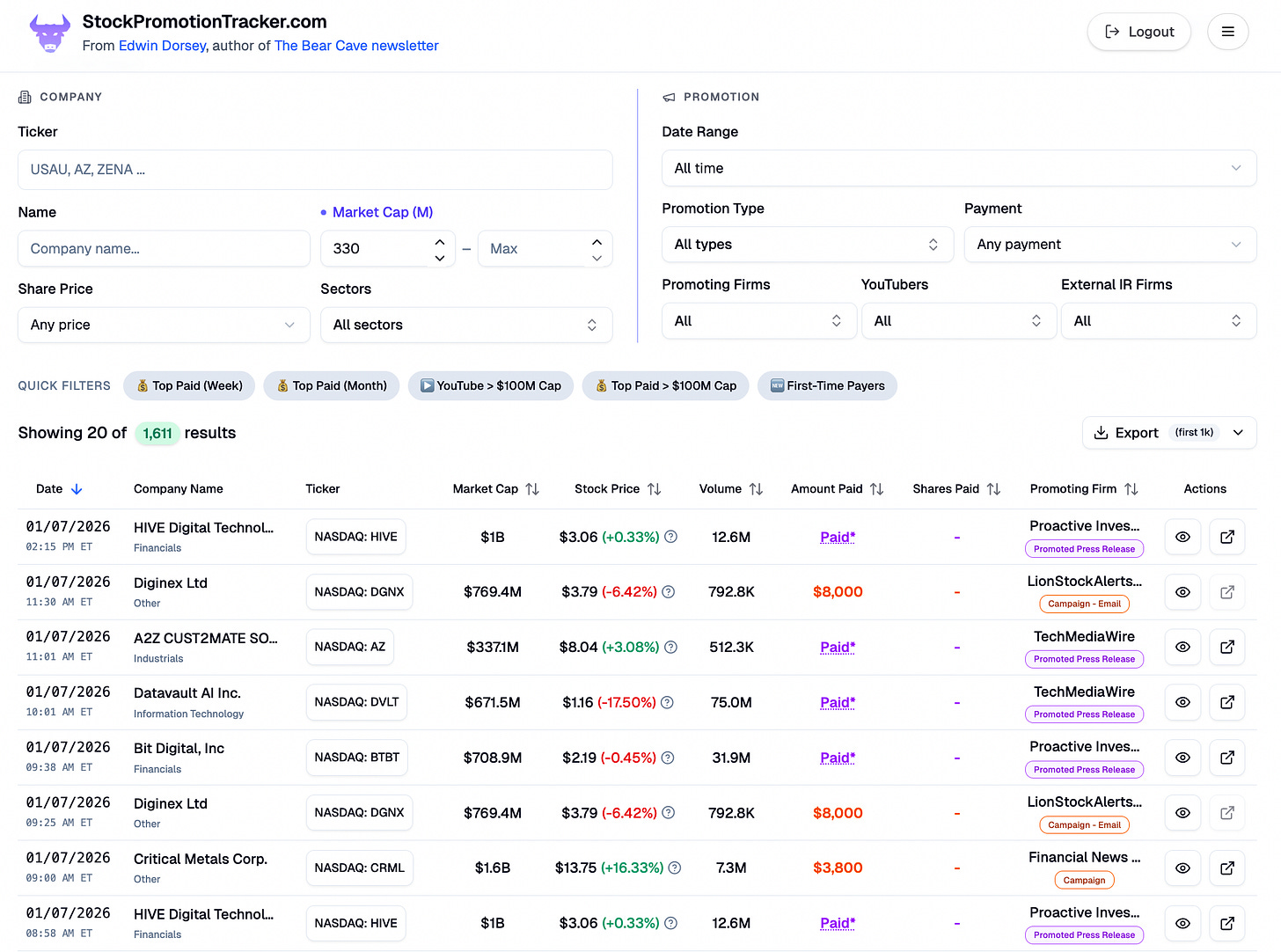
Task: Expand the Export options chevron
Action: [1238, 433]
